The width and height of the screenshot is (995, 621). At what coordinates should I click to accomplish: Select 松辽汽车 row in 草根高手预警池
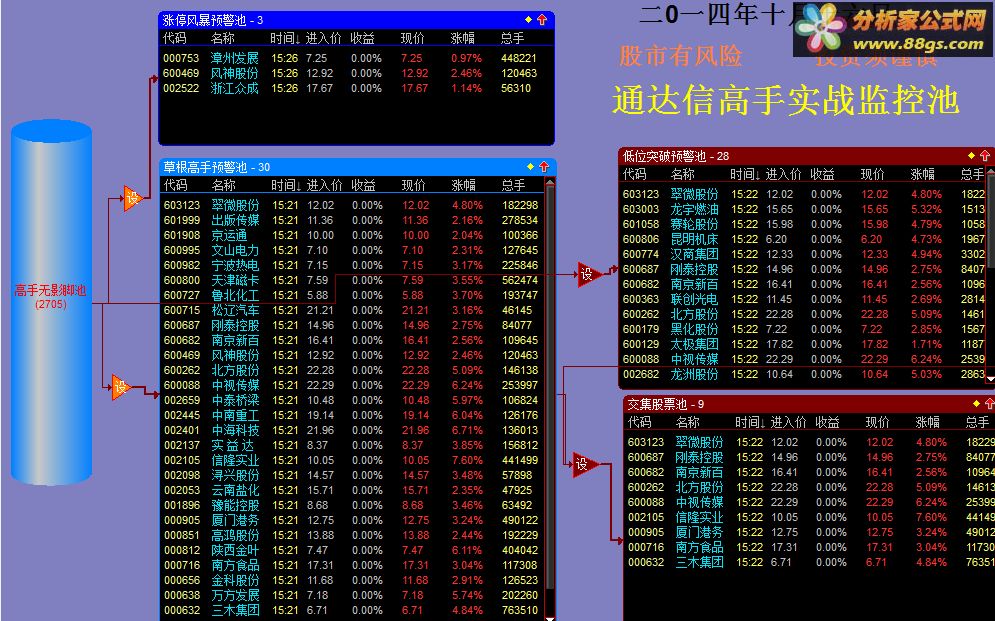coord(351,310)
